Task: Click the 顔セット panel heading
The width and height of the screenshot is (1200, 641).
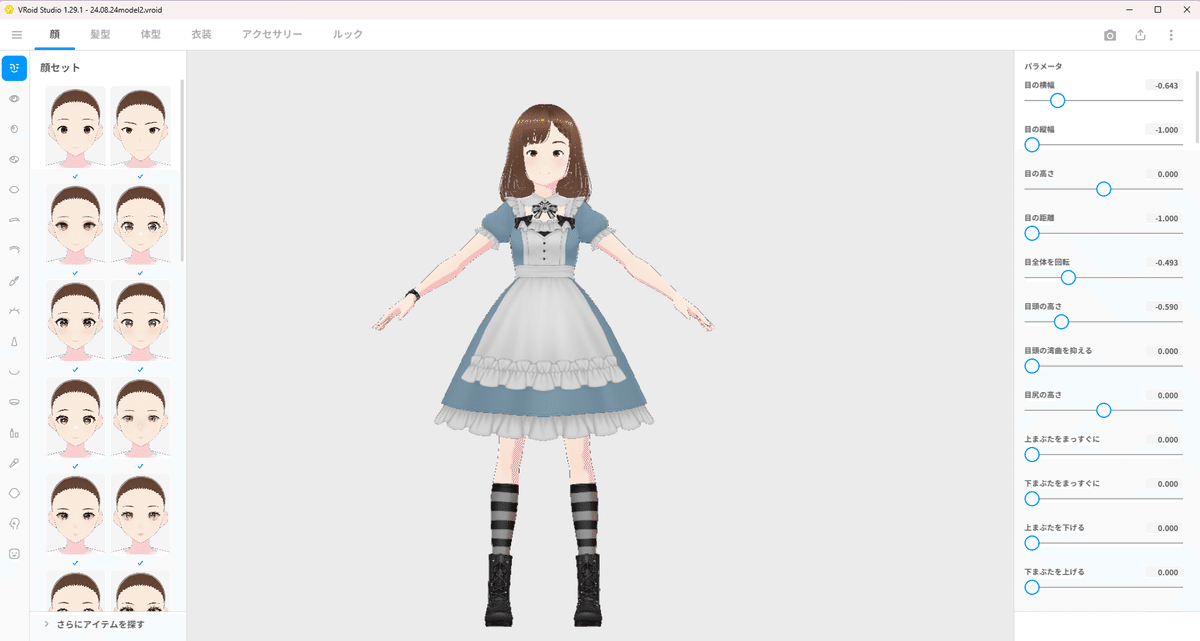Action: pos(60,68)
